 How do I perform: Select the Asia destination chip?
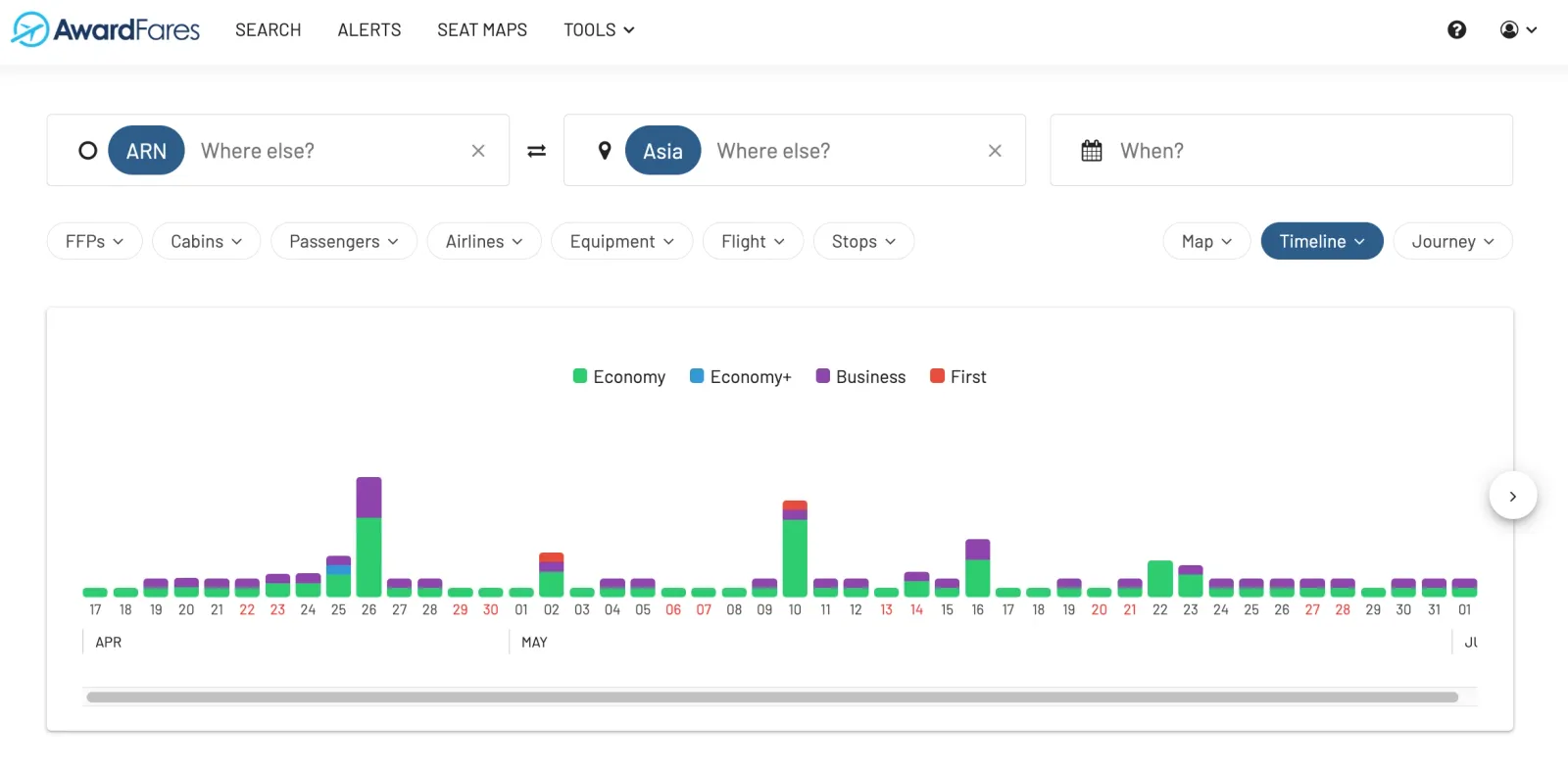click(662, 151)
